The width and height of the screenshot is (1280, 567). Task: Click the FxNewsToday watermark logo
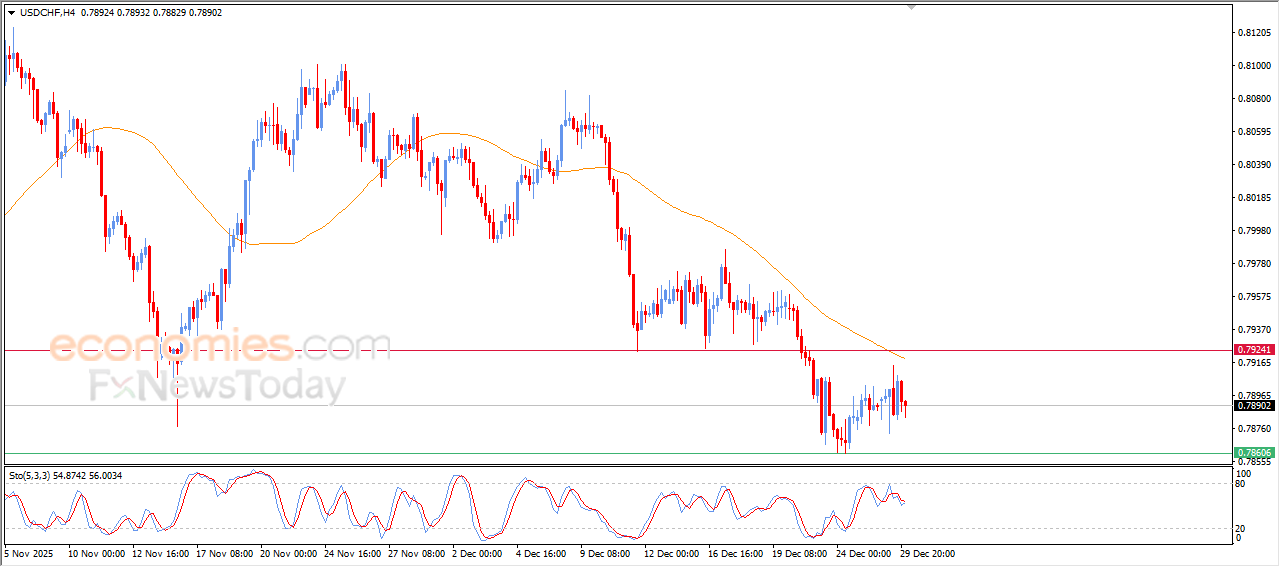[217, 385]
